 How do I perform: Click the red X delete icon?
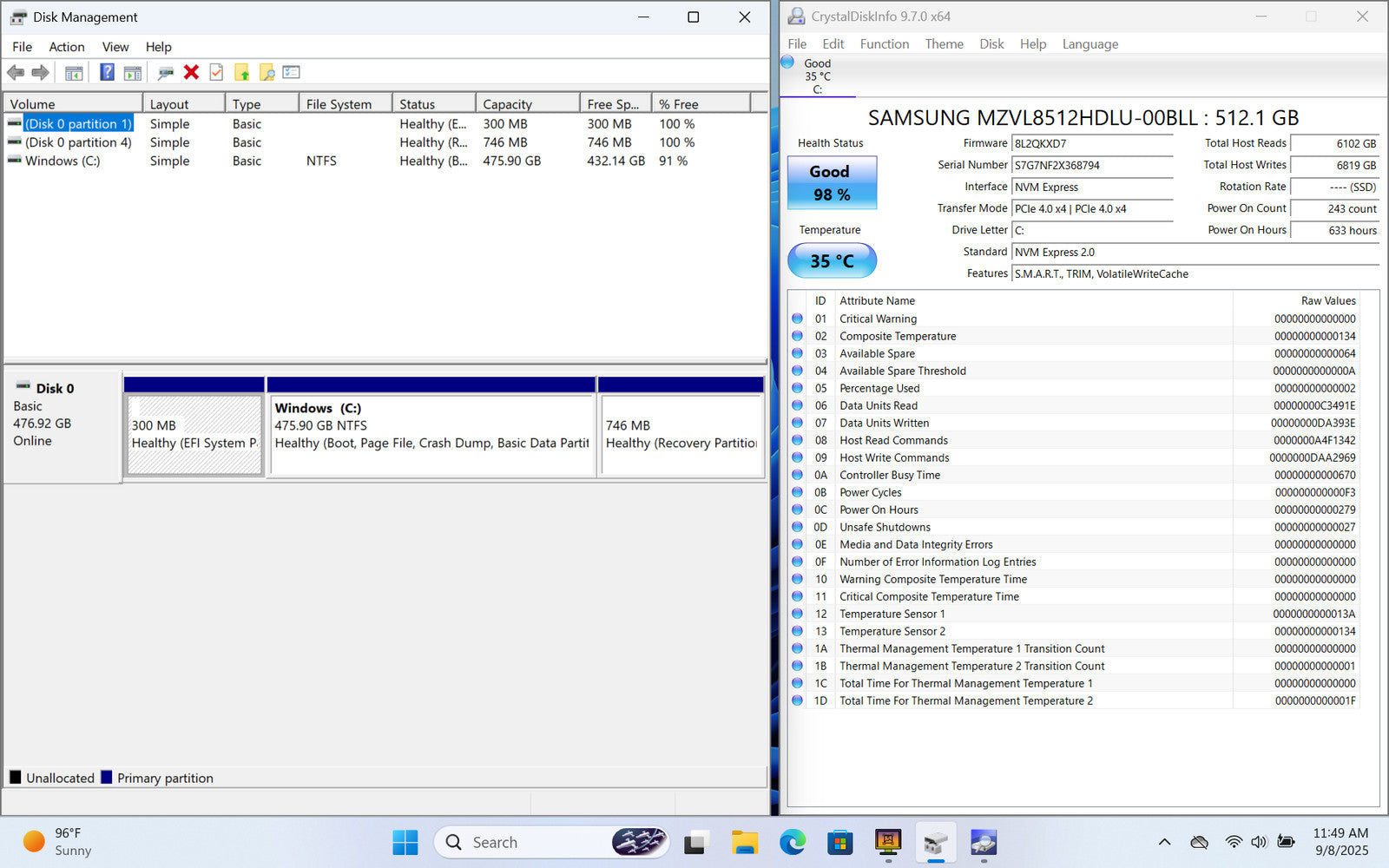192,73
